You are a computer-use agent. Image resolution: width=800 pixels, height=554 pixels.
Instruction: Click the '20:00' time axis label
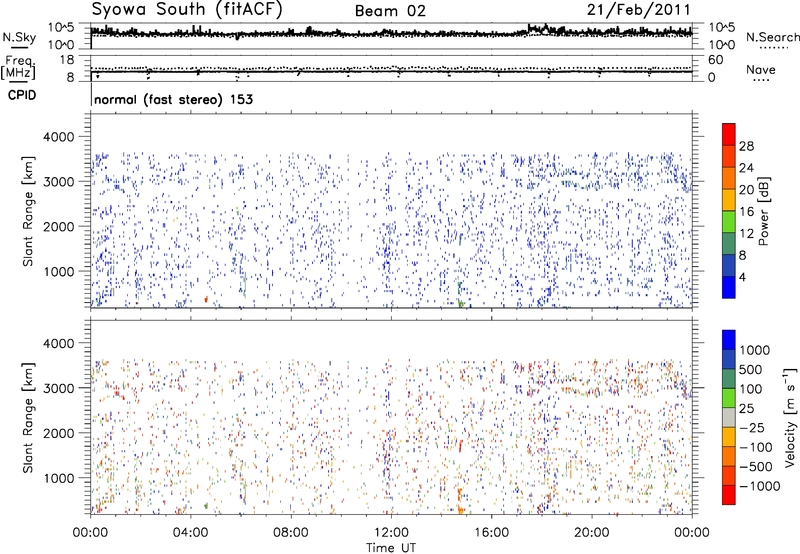tap(591, 533)
